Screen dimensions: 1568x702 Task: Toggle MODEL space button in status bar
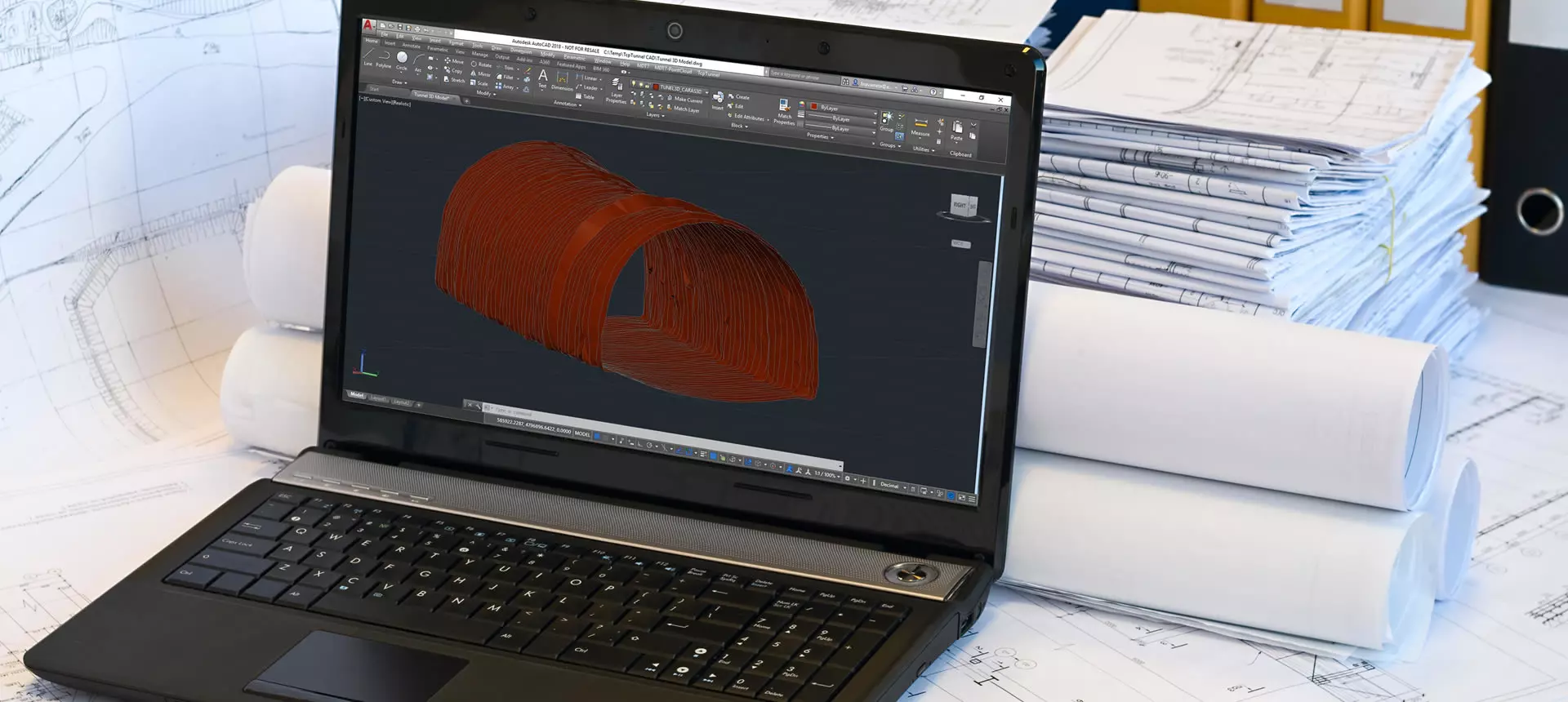coord(582,433)
